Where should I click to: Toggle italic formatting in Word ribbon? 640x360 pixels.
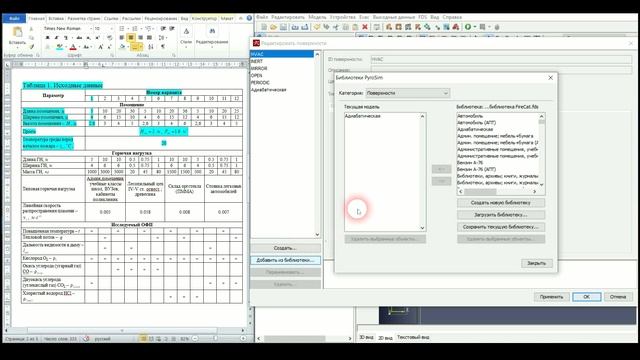tap(56, 37)
